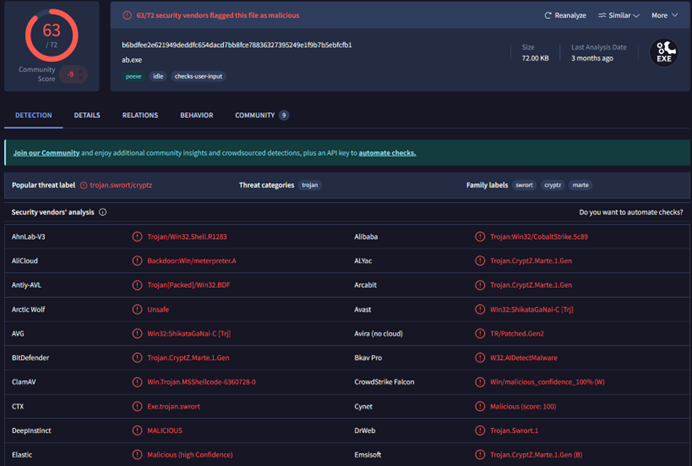Click the DrWeb detection alert icon

480,431
